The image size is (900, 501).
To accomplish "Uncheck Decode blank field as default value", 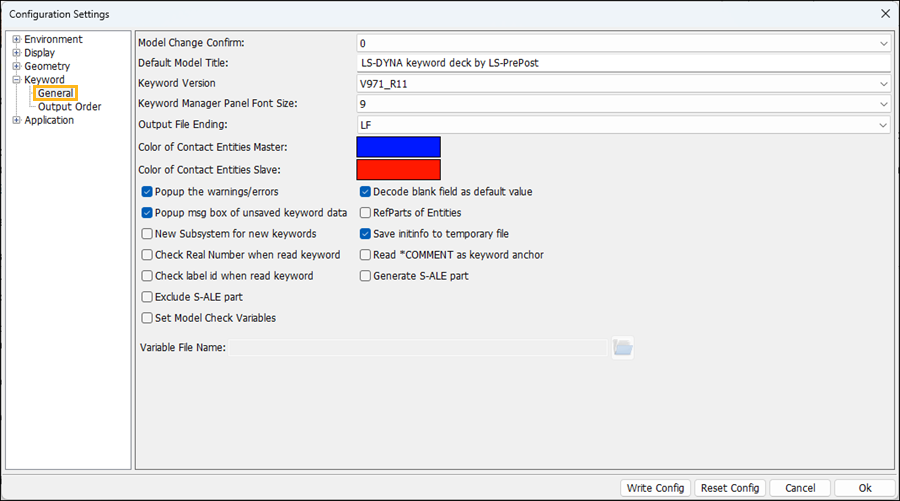I will (365, 192).
